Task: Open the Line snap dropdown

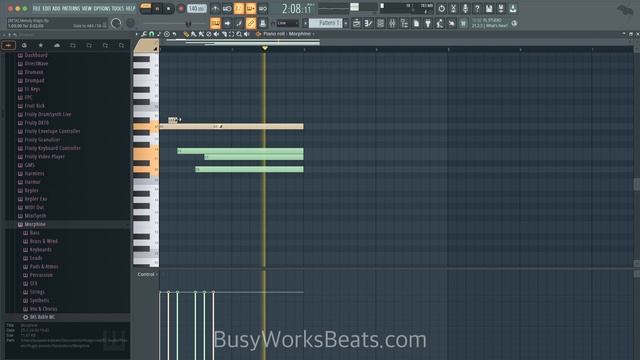Action: (288, 23)
